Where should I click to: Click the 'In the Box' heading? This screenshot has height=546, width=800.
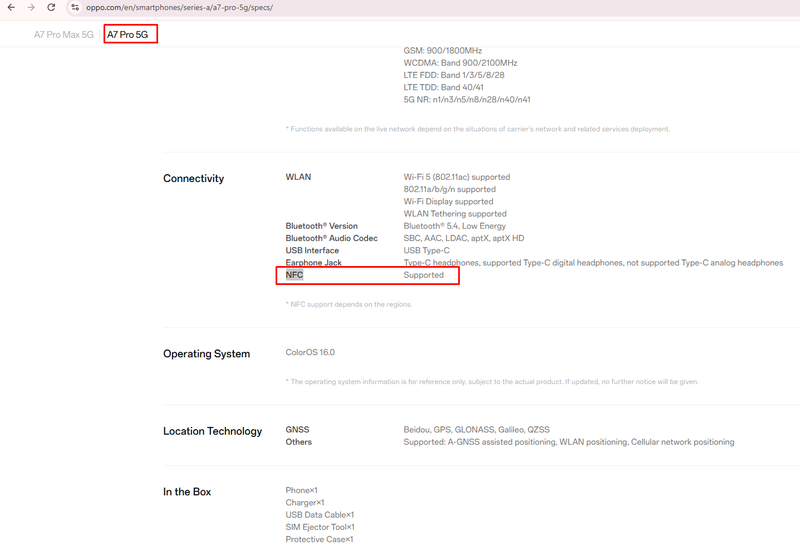[x=187, y=492]
